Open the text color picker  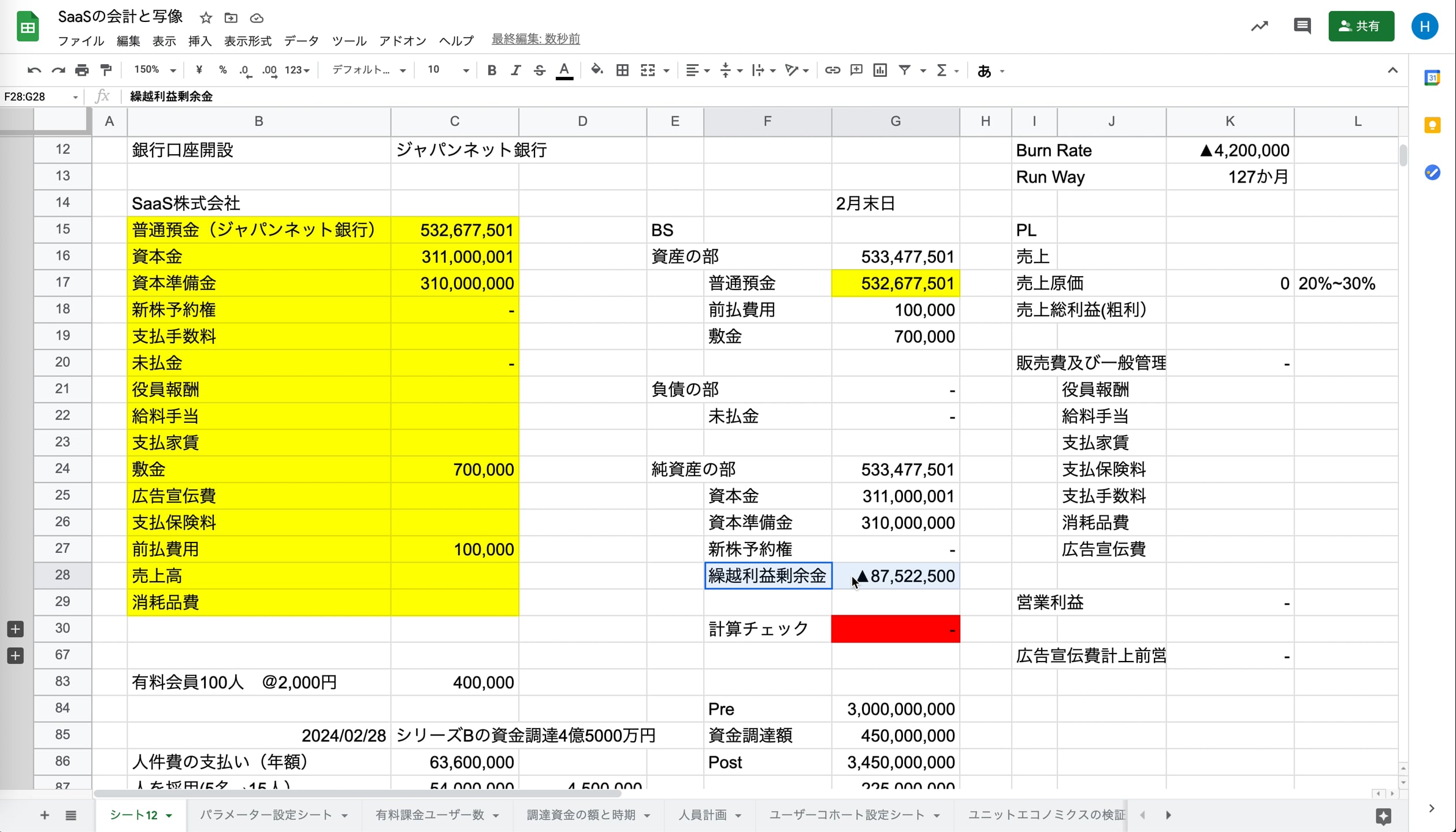pos(564,70)
